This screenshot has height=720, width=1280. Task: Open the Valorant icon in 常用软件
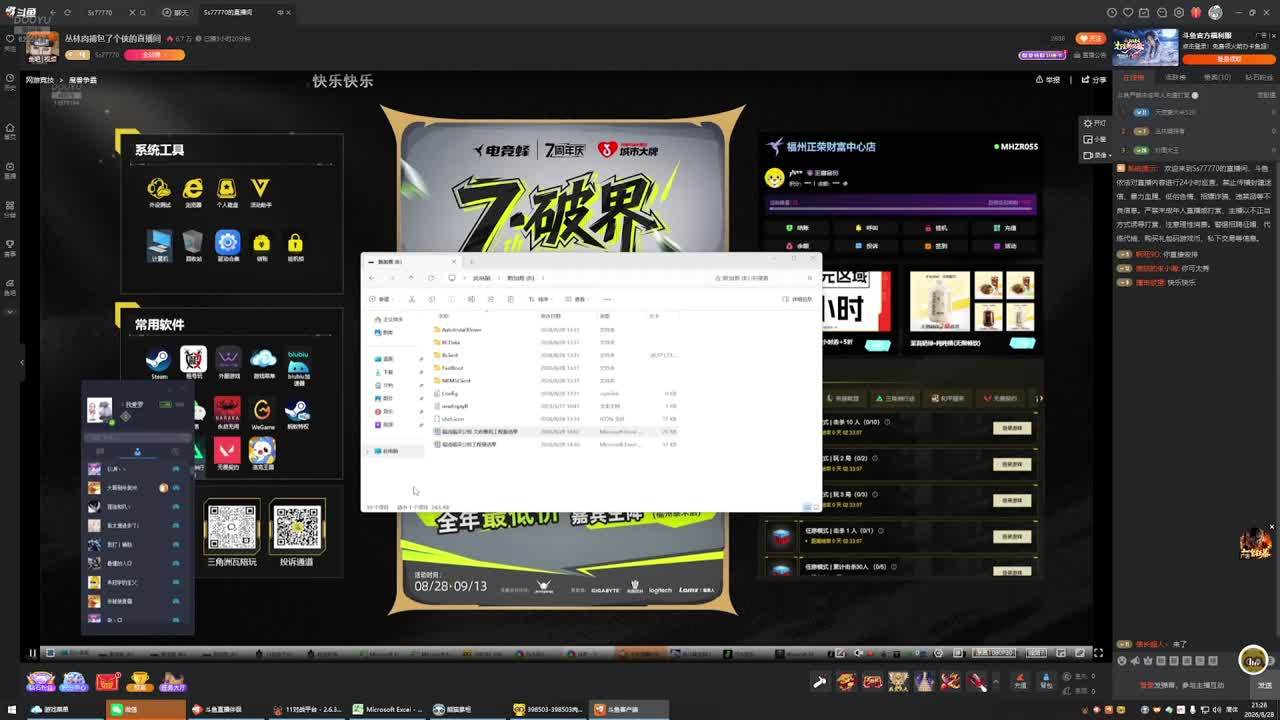[x=227, y=452]
